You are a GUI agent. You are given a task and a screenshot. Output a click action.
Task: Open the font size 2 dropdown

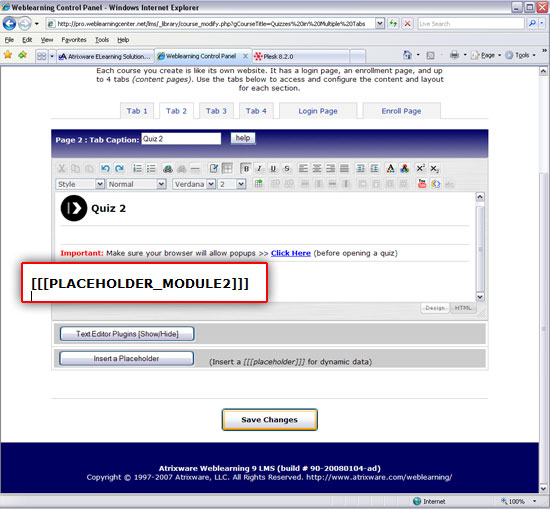click(x=241, y=184)
